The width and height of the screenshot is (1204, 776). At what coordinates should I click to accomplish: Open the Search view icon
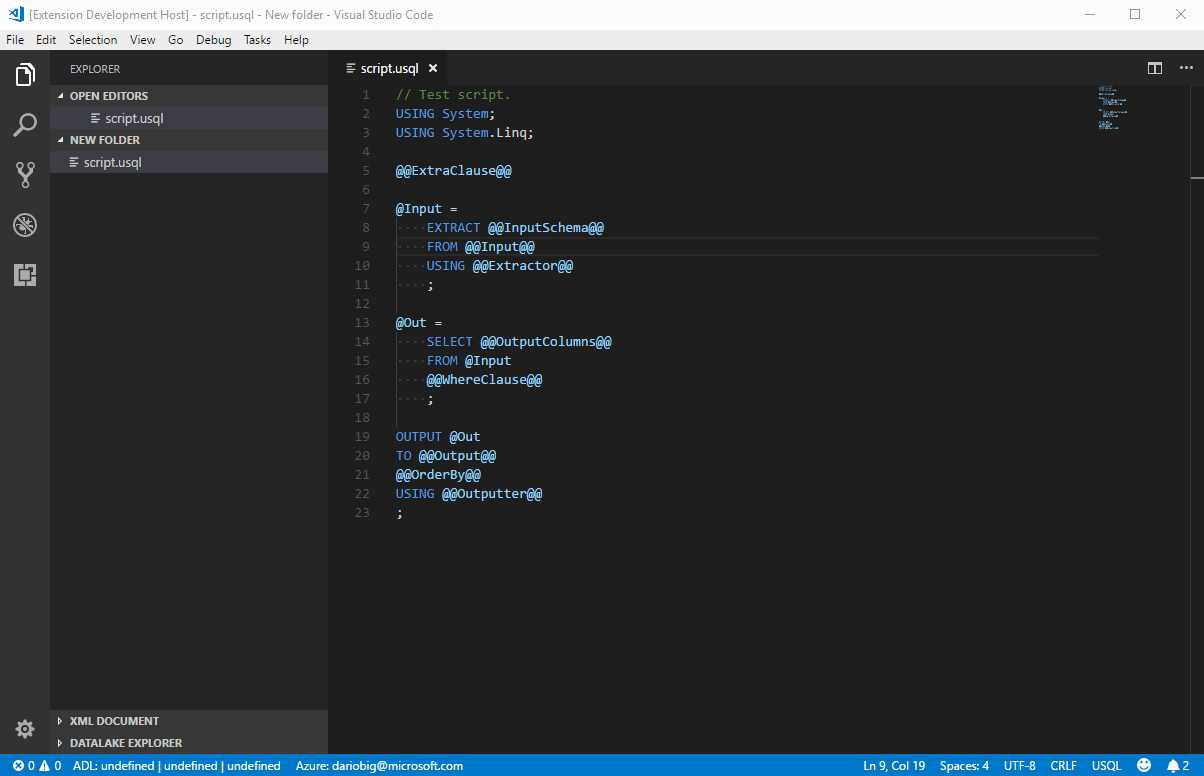pos(25,125)
